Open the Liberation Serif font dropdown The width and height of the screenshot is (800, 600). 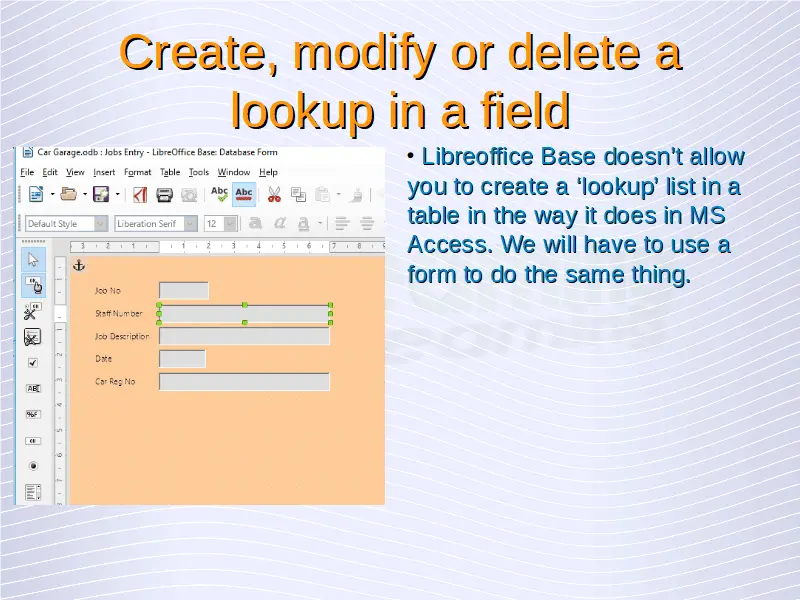(x=191, y=223)
